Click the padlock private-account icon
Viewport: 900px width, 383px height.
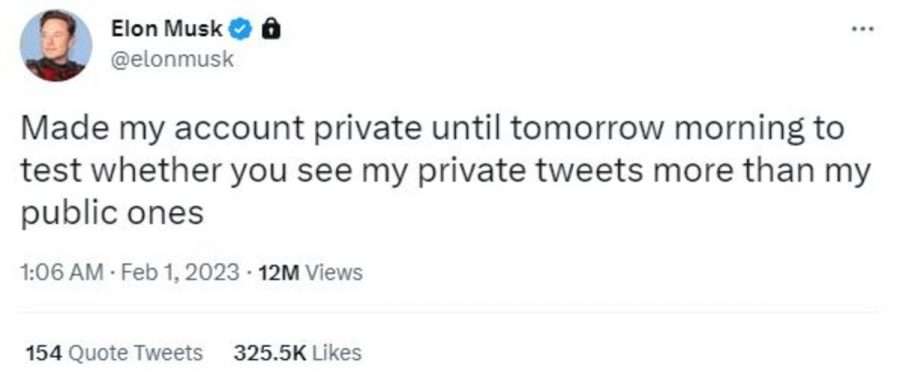[x=270, y=29]
